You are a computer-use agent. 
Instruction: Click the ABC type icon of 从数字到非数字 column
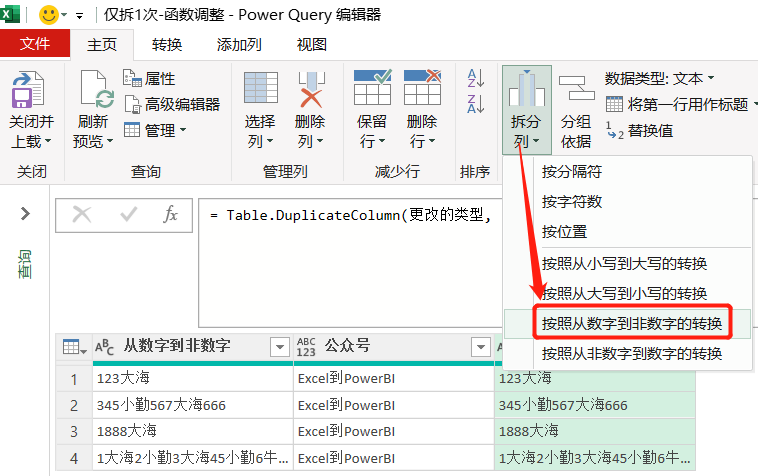tap(104, 346)
